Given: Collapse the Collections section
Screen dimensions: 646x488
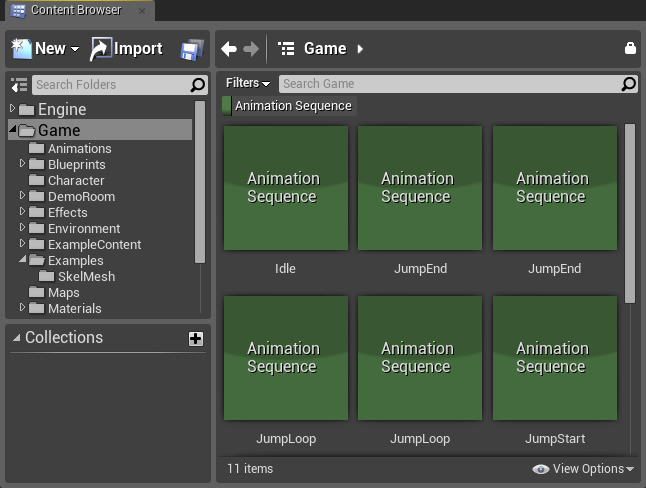Looking at the screenshot, I should pyautogui.click(x=16, y=338).
